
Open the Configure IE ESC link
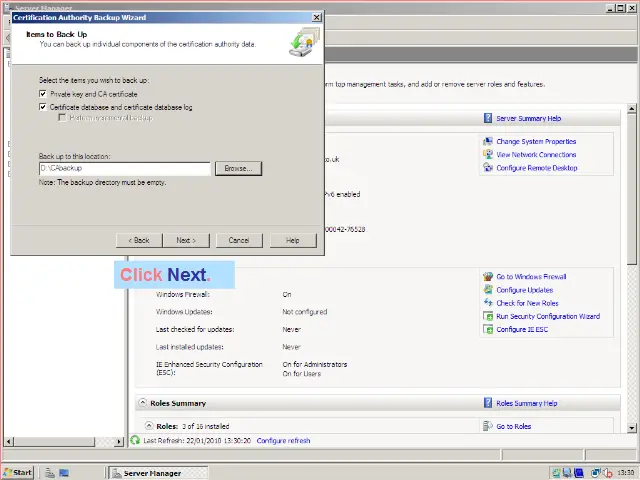(x=522, y=329)
